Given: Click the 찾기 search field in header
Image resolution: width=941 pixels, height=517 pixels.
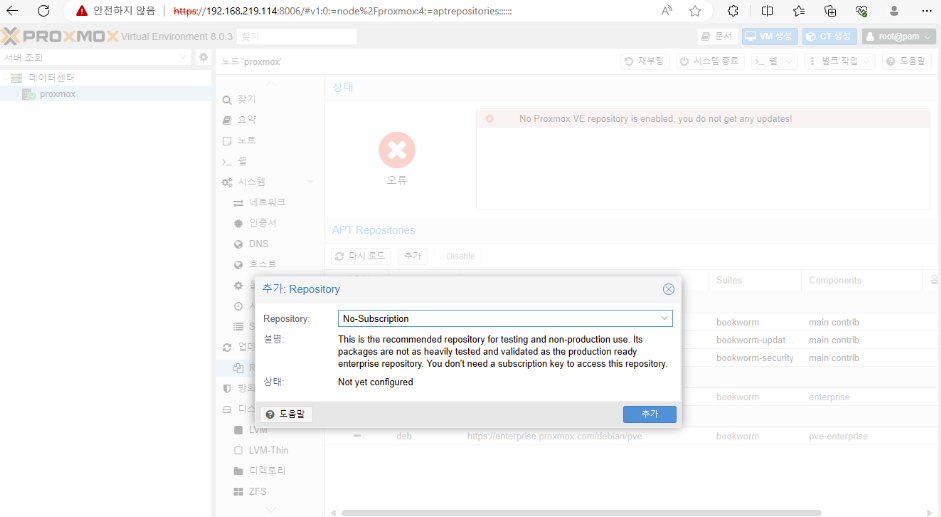Looking at the screenshot, I should point(296,37).
